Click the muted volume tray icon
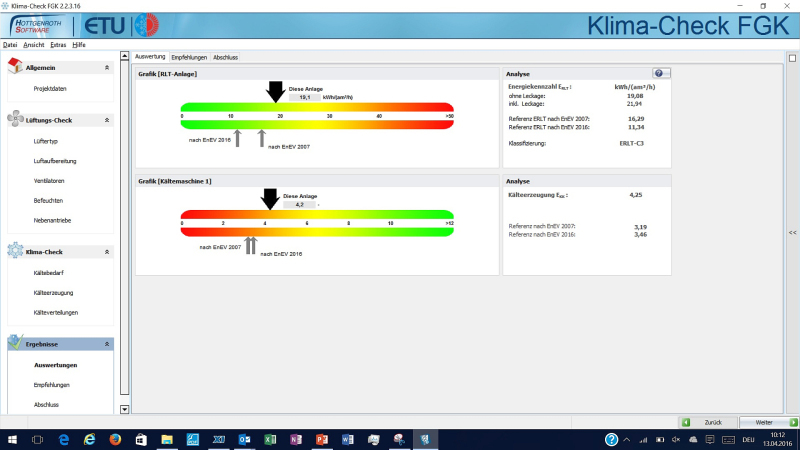The height and width of the screenshot is (450, 800). pos(676,440)
